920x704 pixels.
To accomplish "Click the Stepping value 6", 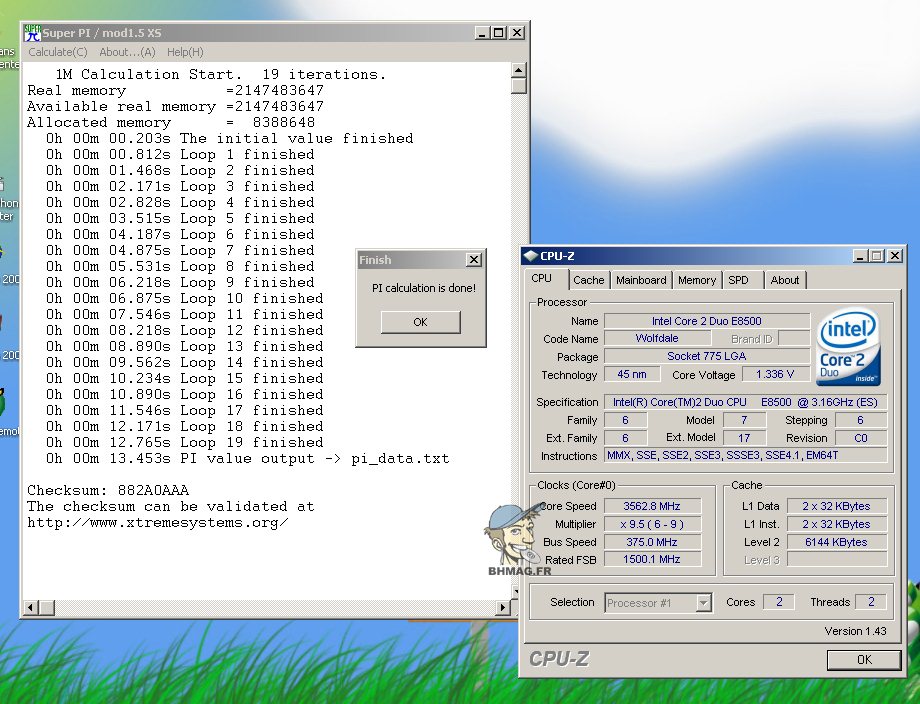I will click(861, 420).
